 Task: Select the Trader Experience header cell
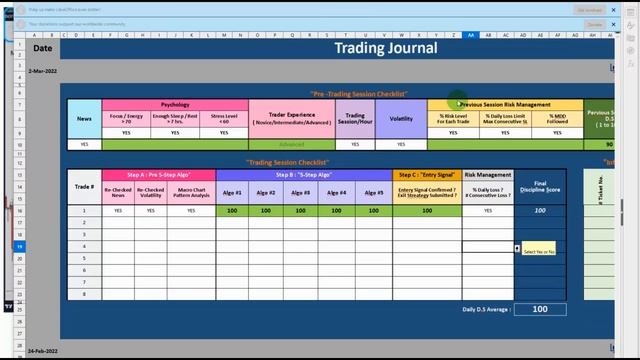[292, 119]
